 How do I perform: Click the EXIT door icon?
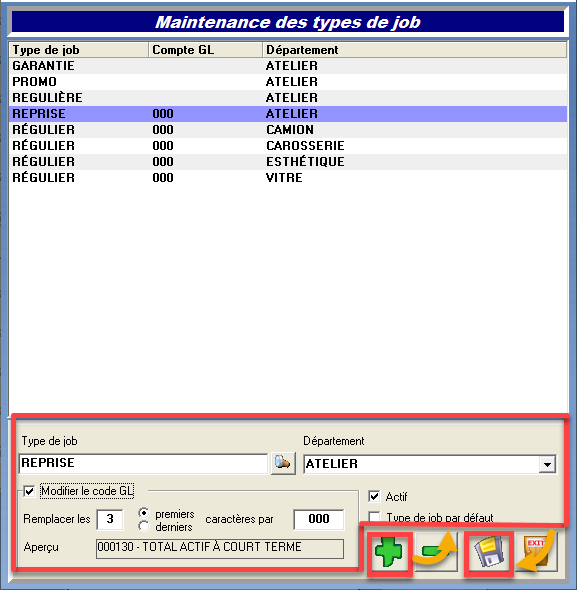tap(535, 552)
